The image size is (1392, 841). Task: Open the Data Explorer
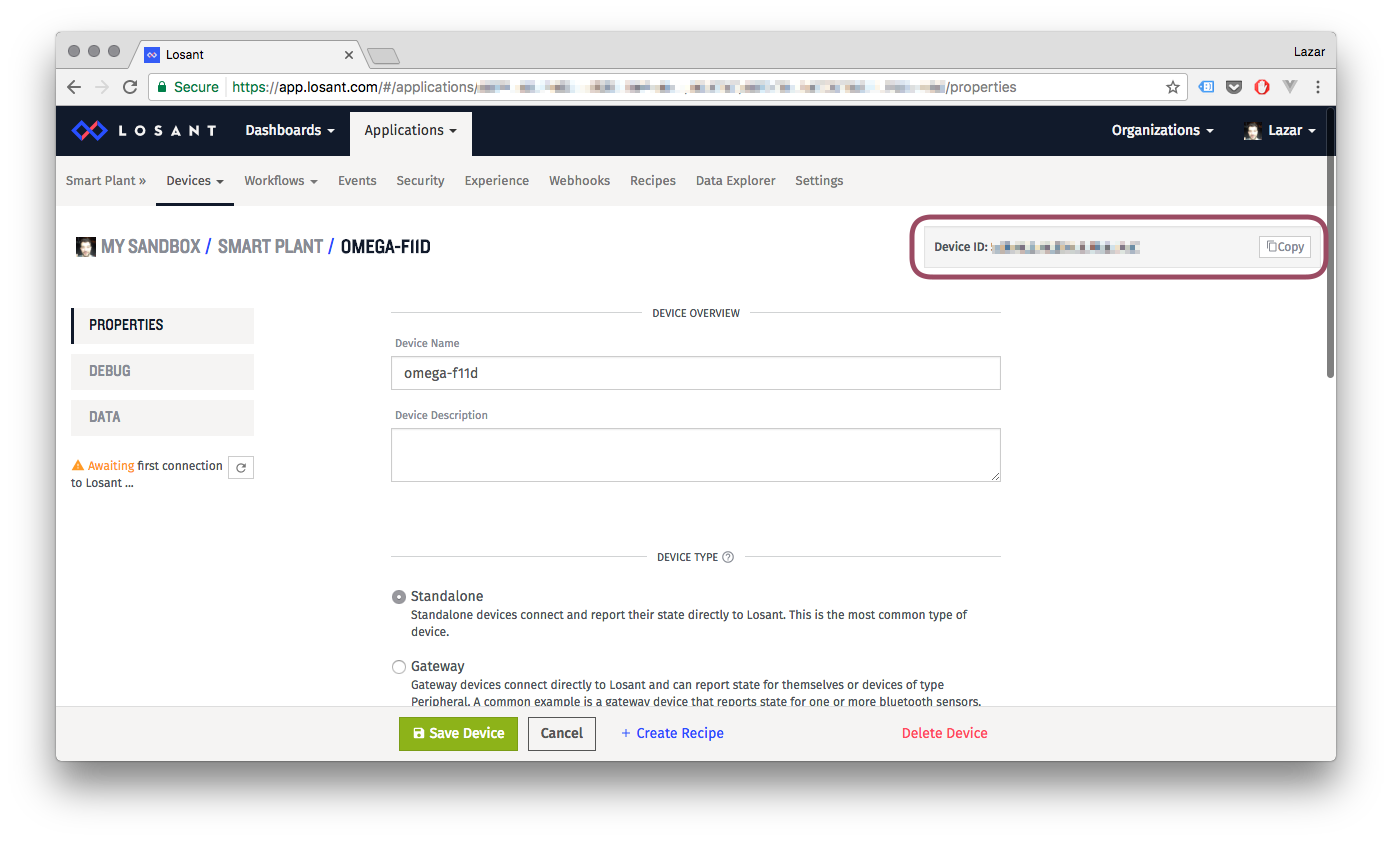[x=736, y=181]
